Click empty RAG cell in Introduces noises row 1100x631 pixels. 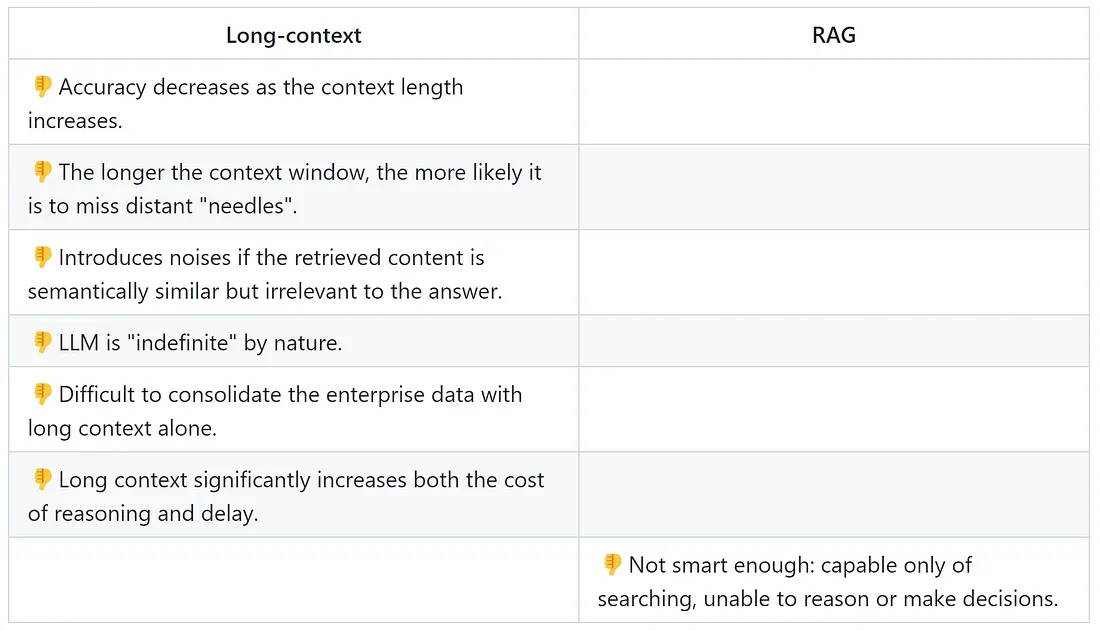833,272
